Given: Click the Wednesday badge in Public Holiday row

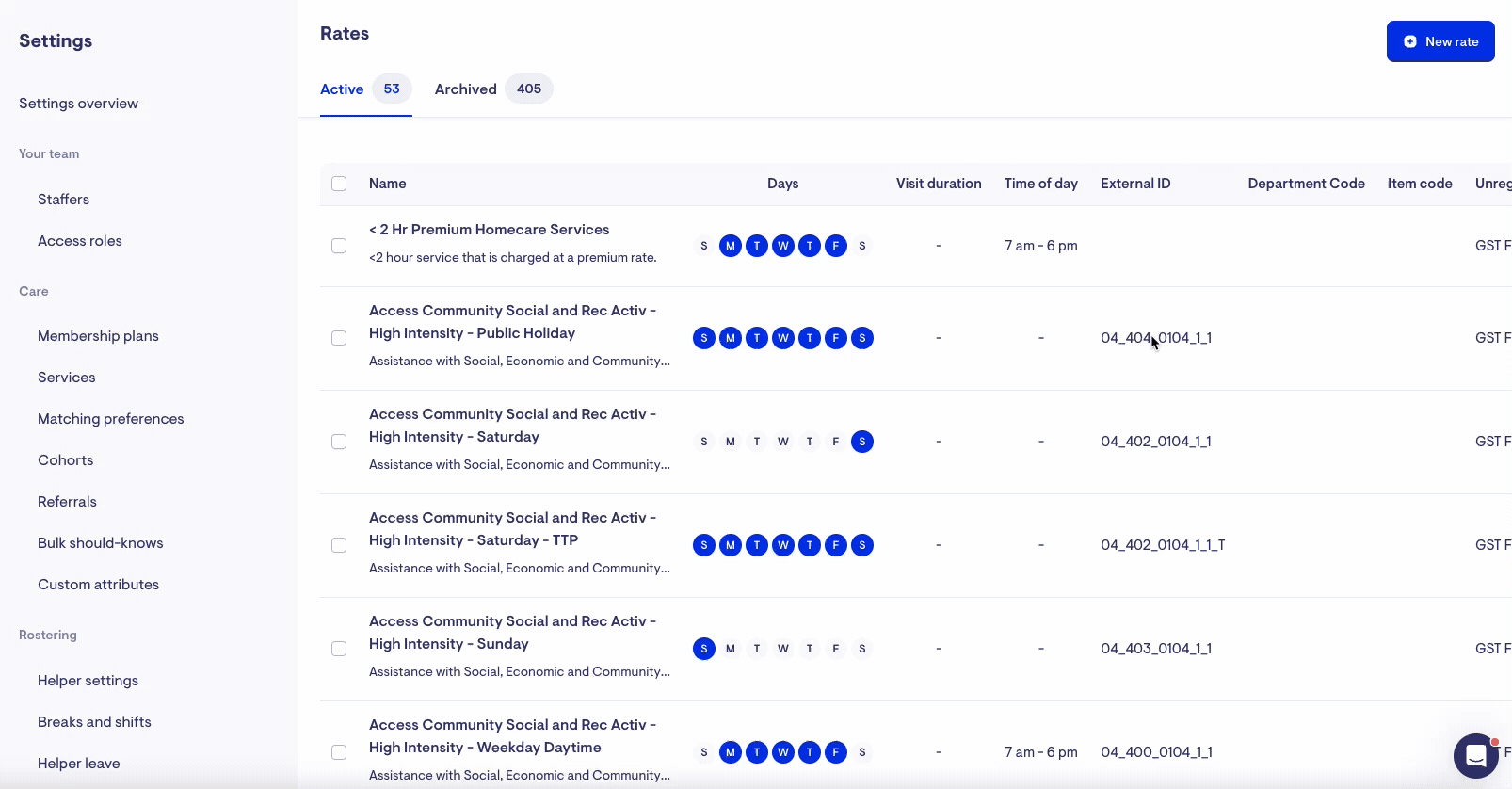Looking at the screenshot, I should [x=783, y=338].
